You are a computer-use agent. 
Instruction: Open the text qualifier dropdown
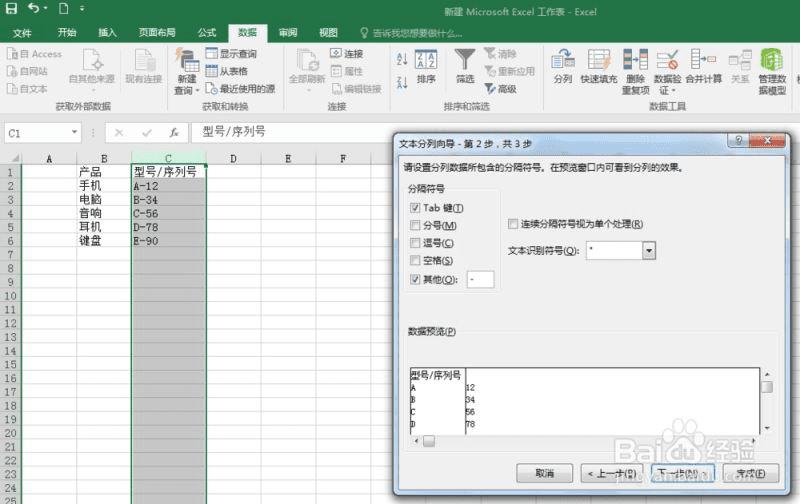pyautogui.click(x=648, y=250)
